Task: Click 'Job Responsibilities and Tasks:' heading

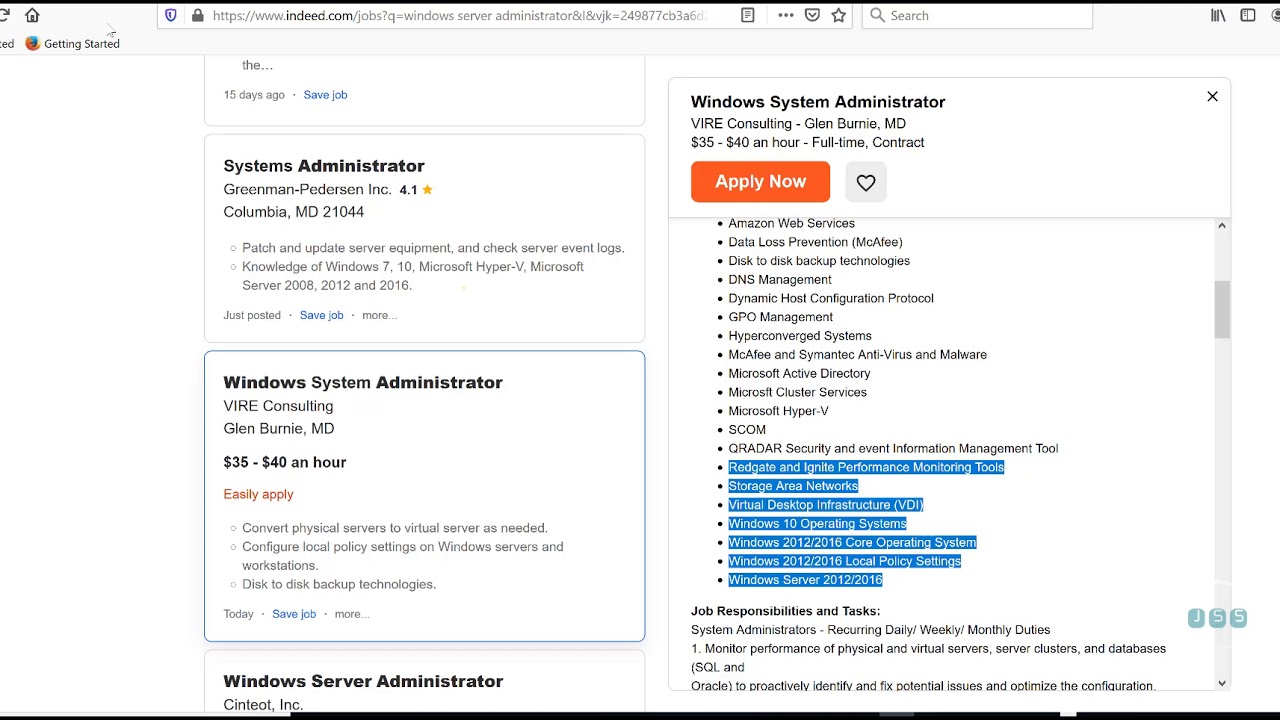Action: coord(785,611)
